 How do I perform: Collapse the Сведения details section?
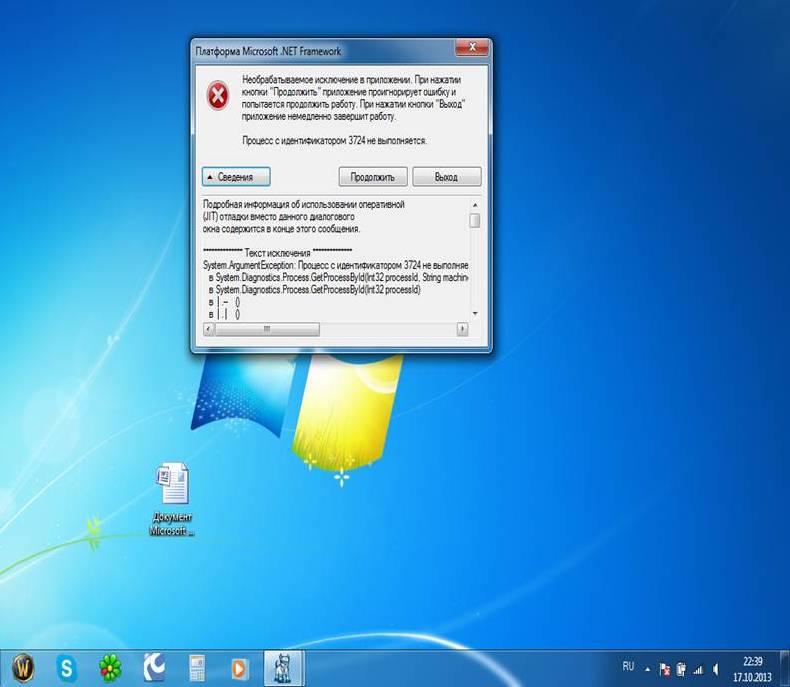point(236,177)
